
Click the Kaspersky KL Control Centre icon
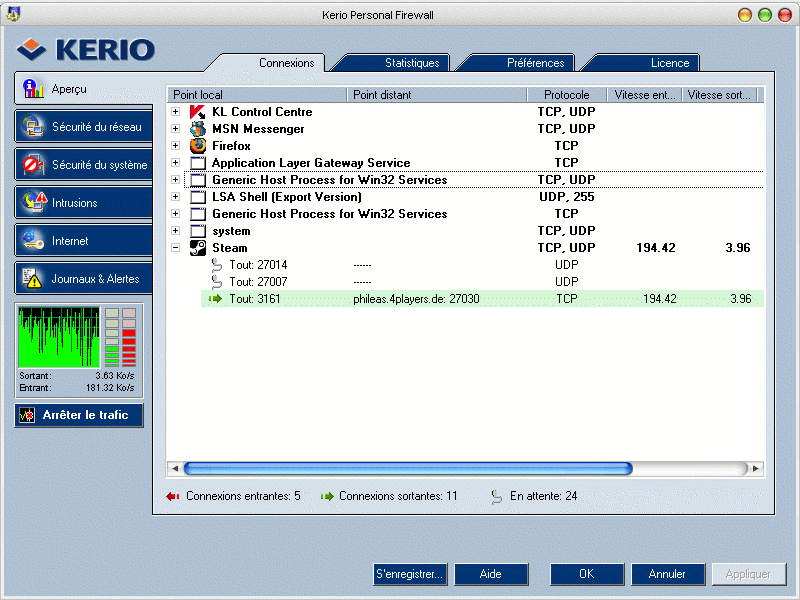[x=197, y=112]
